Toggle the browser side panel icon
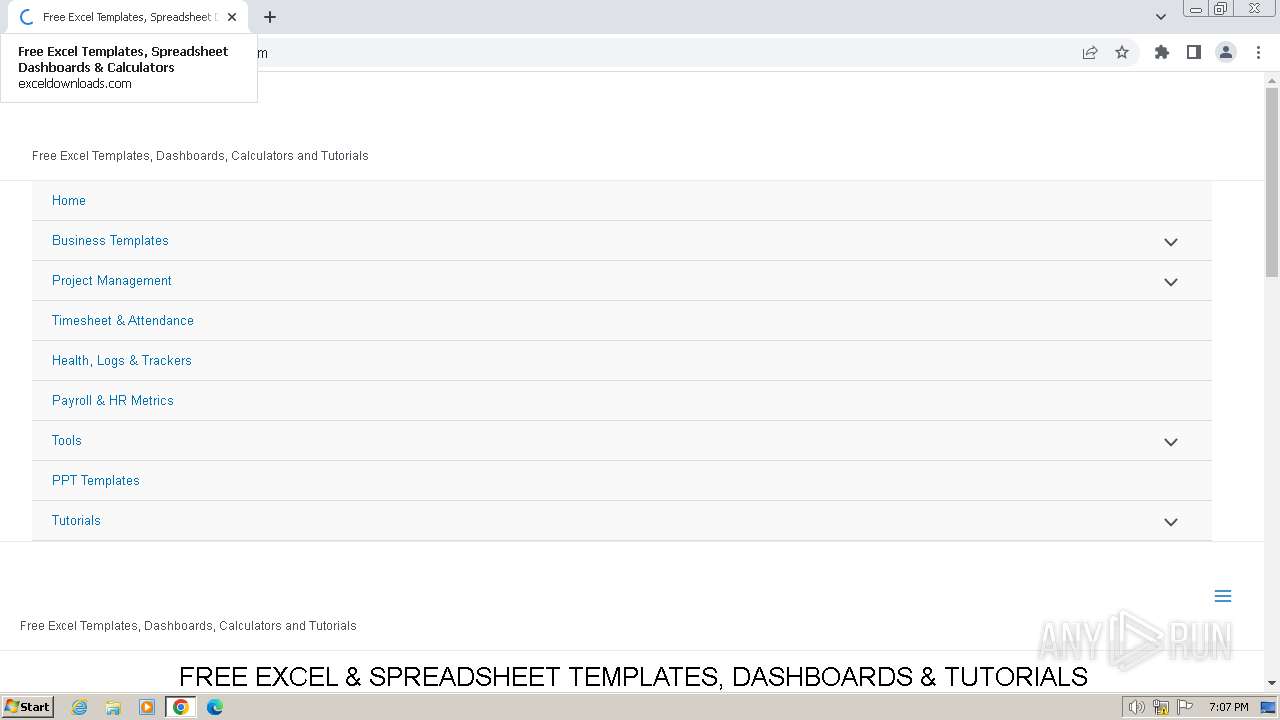The image size is (1280, 720). tap(1194, 53)
